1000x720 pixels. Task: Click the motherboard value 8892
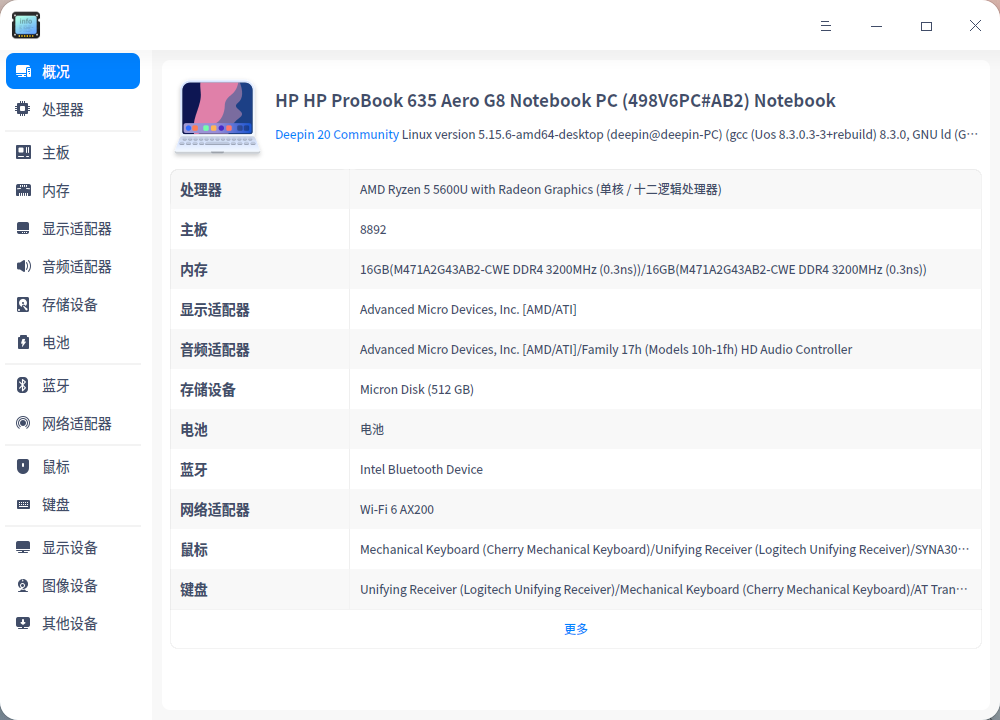click(x=373, y=230)
